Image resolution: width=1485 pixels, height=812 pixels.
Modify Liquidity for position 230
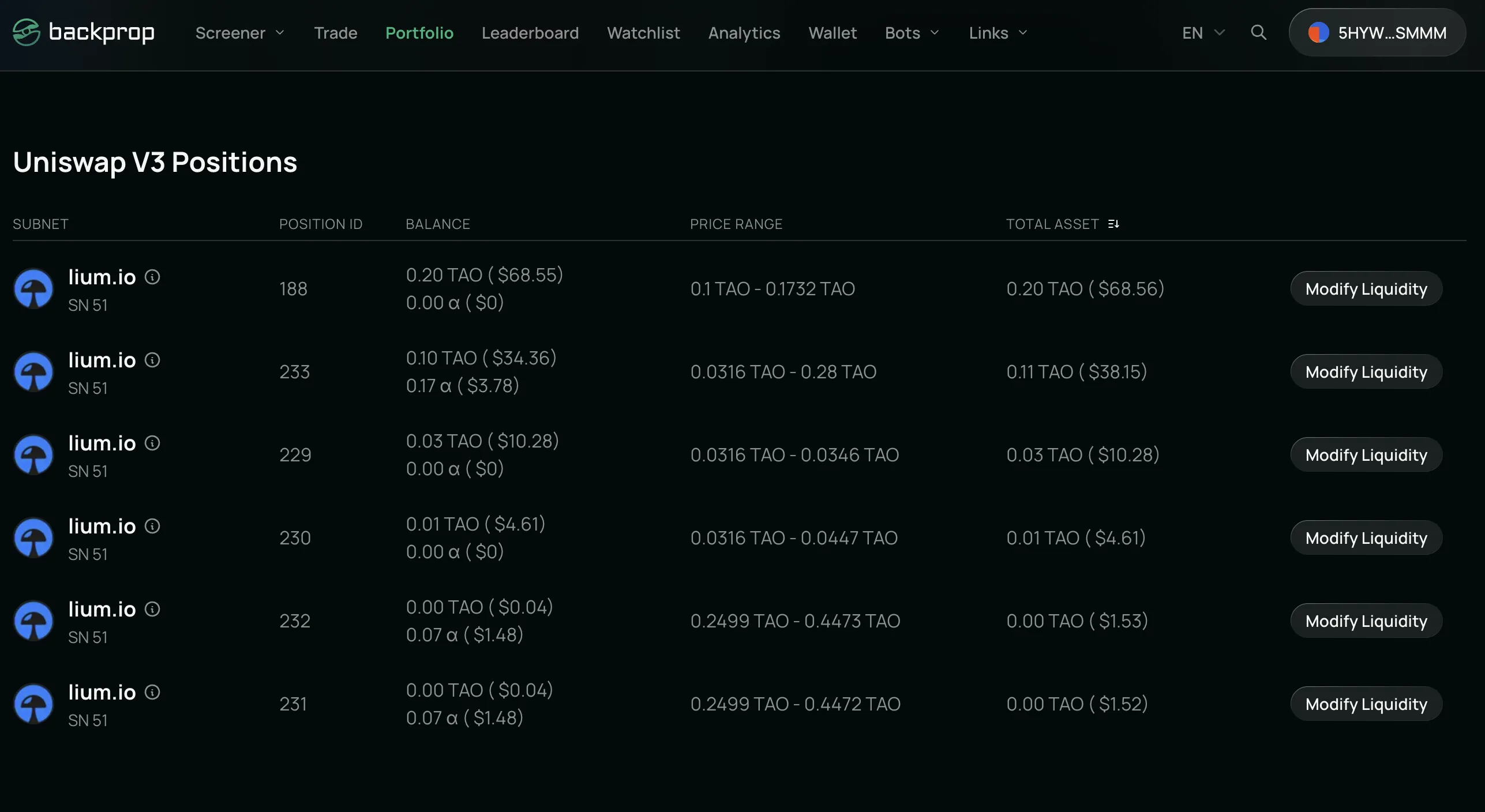[1366, 538]
